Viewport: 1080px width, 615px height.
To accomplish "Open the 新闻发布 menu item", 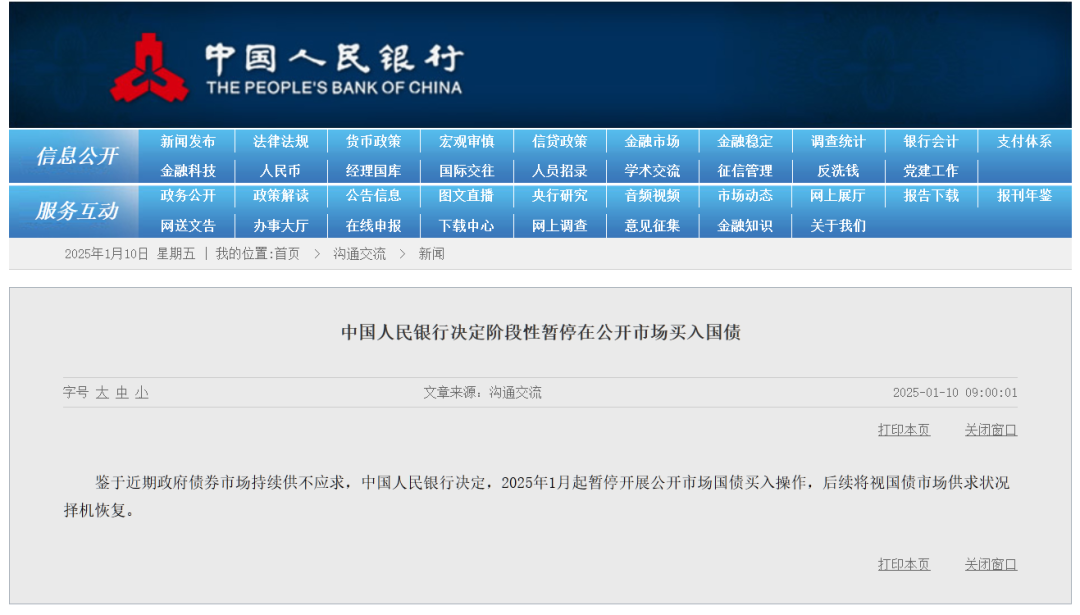I will [x=187, y=141].
